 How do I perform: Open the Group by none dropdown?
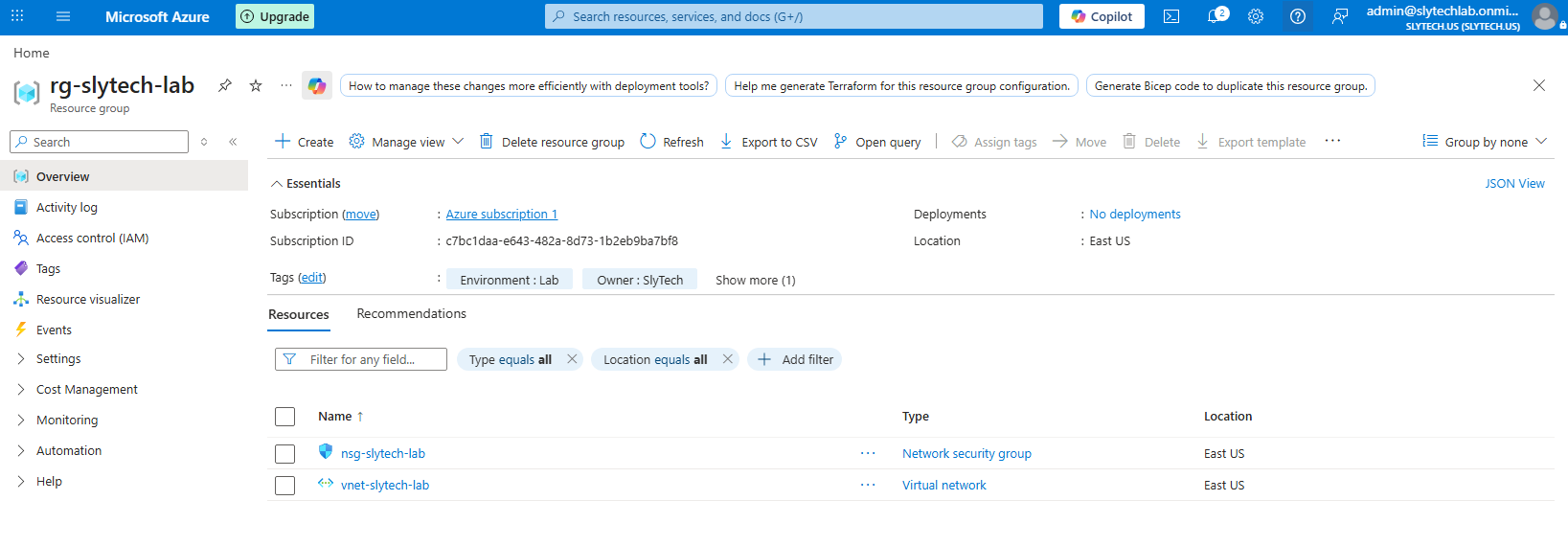tap(1484, 142)
